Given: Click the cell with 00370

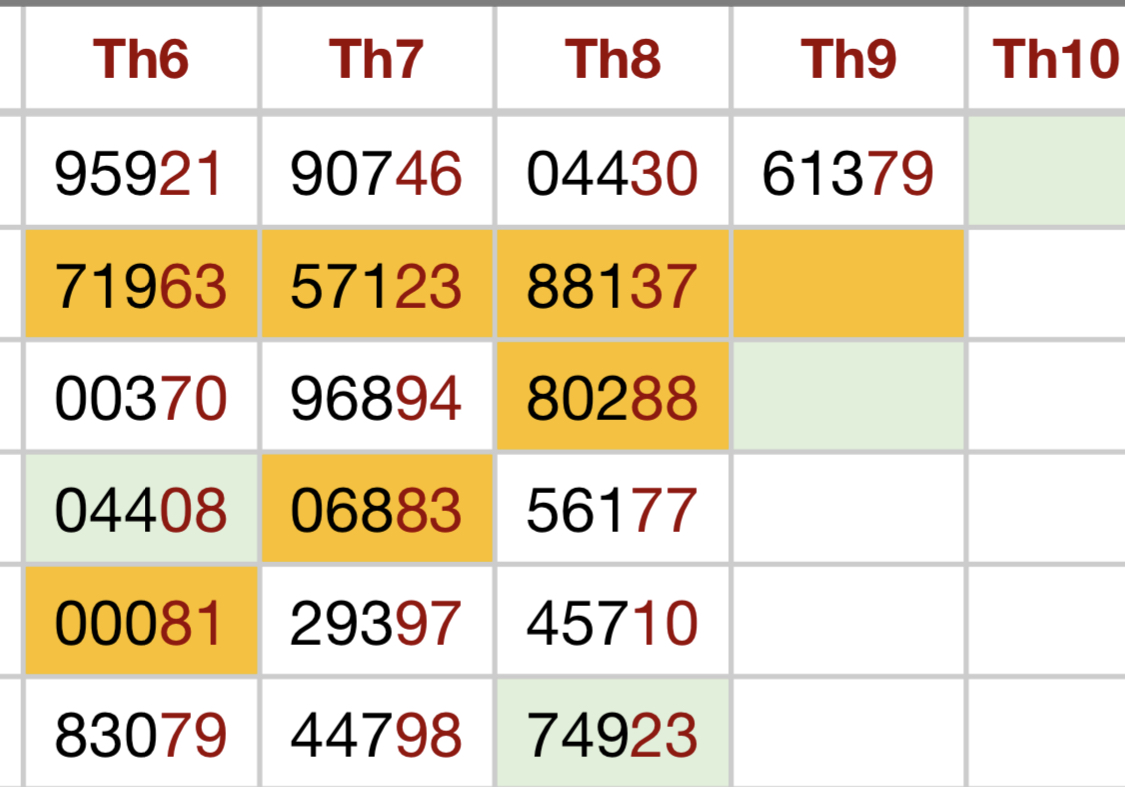Looking at the screenshot, I should pyautogui.click(x=141, y=398).
